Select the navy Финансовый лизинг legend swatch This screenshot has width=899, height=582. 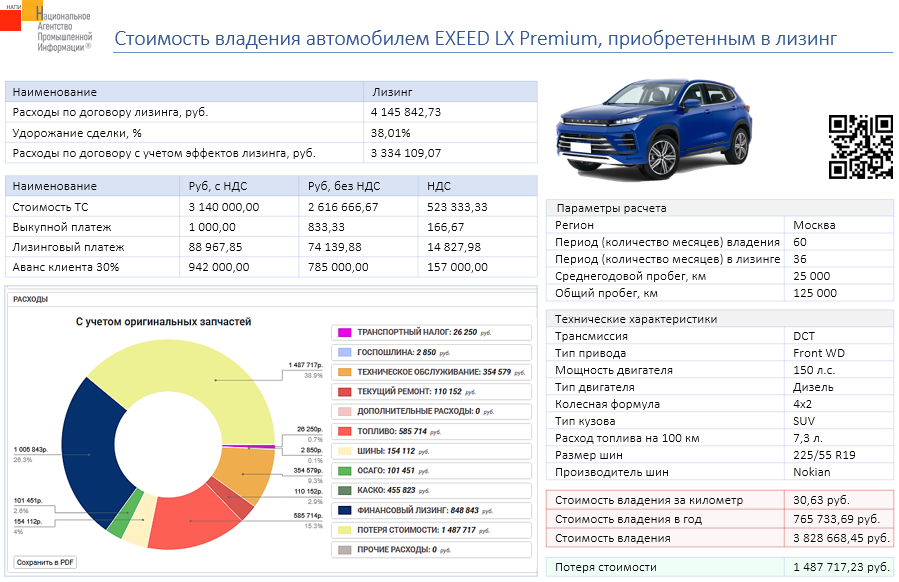(344, 510)
